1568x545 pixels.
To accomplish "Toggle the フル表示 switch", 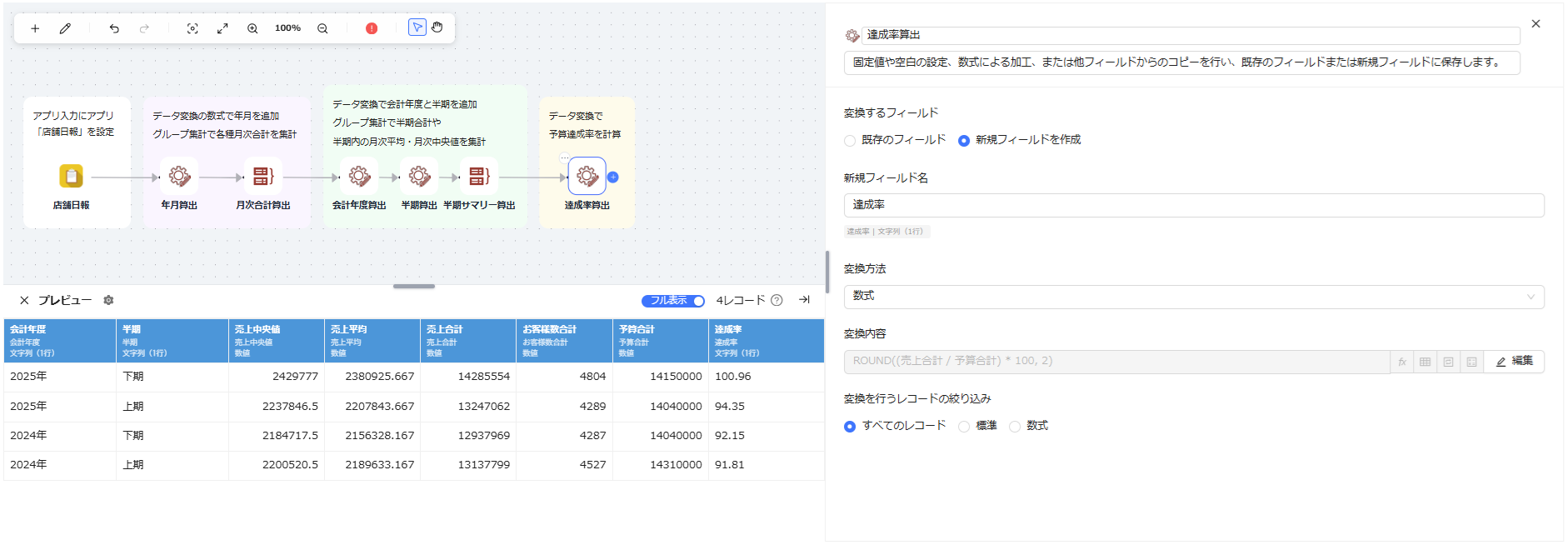I will coord(673,301).
